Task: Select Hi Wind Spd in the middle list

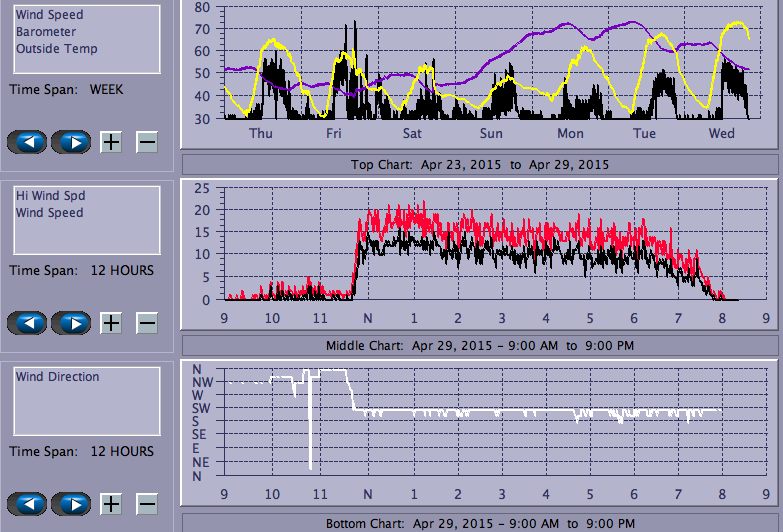Action: click(x=49, y=196)
